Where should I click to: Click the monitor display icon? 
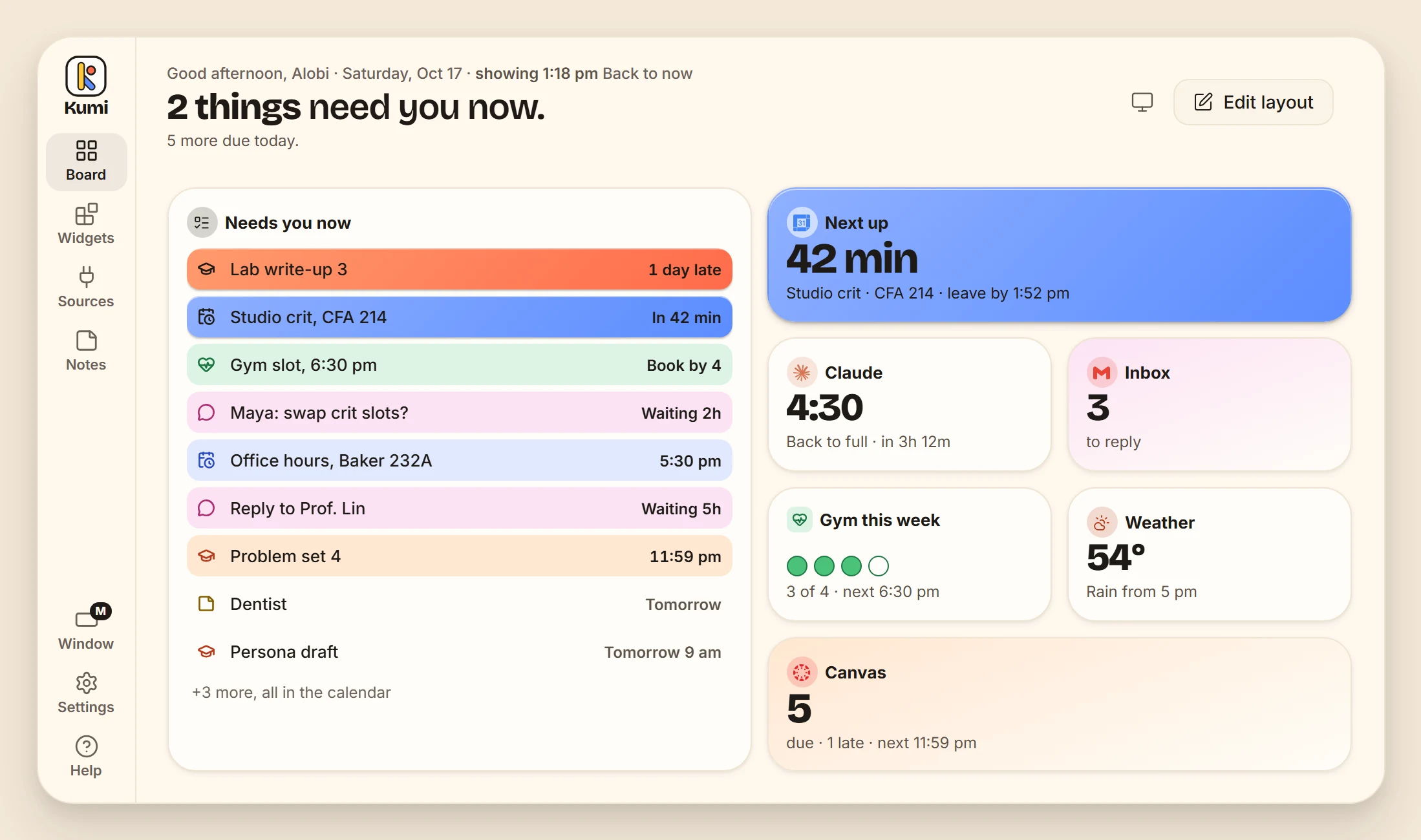click(x=1142, y=102)
